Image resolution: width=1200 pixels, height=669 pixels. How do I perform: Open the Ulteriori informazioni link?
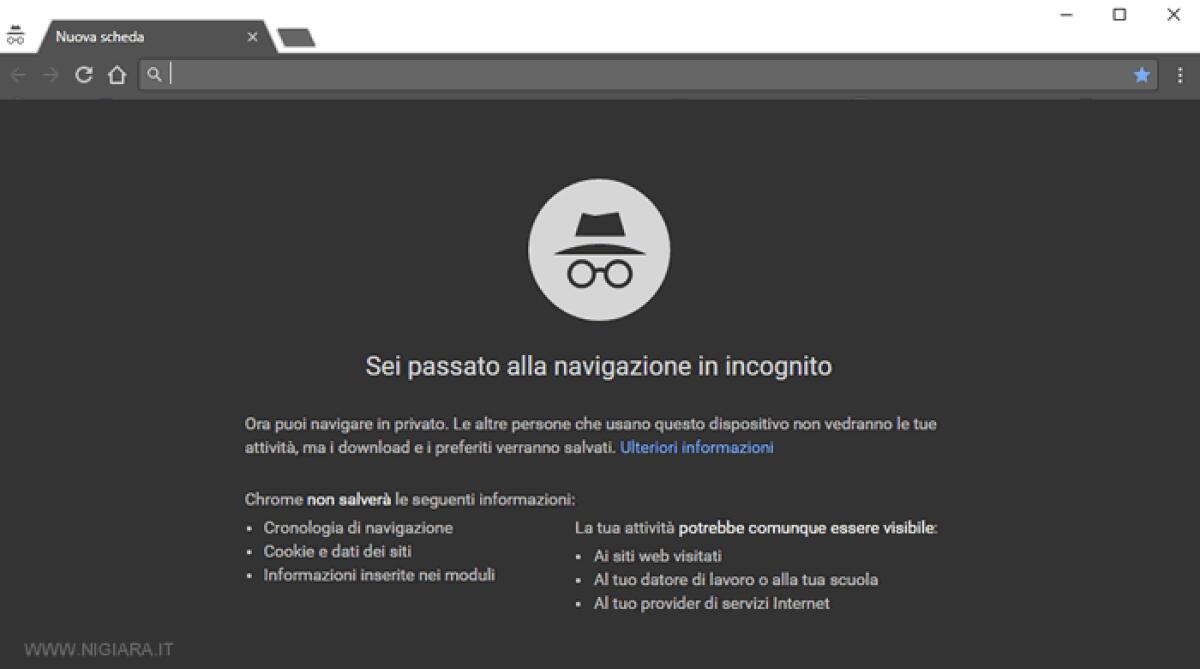[x=697, y=448]
